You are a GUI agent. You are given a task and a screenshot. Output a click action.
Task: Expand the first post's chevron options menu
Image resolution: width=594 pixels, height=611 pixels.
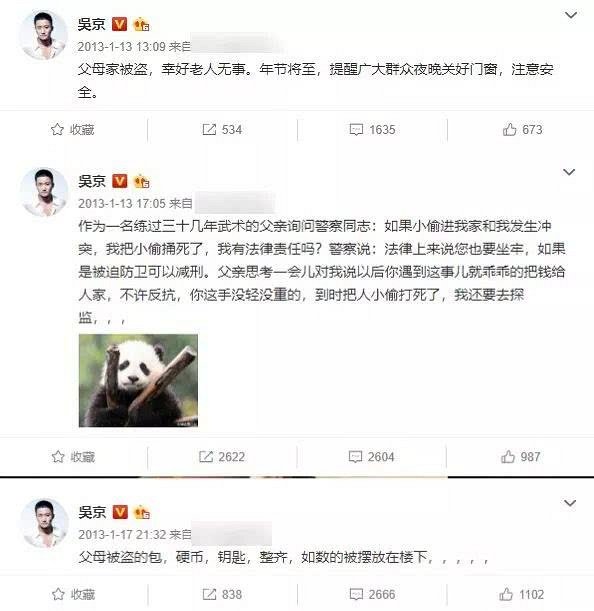[x=571, y=15]
